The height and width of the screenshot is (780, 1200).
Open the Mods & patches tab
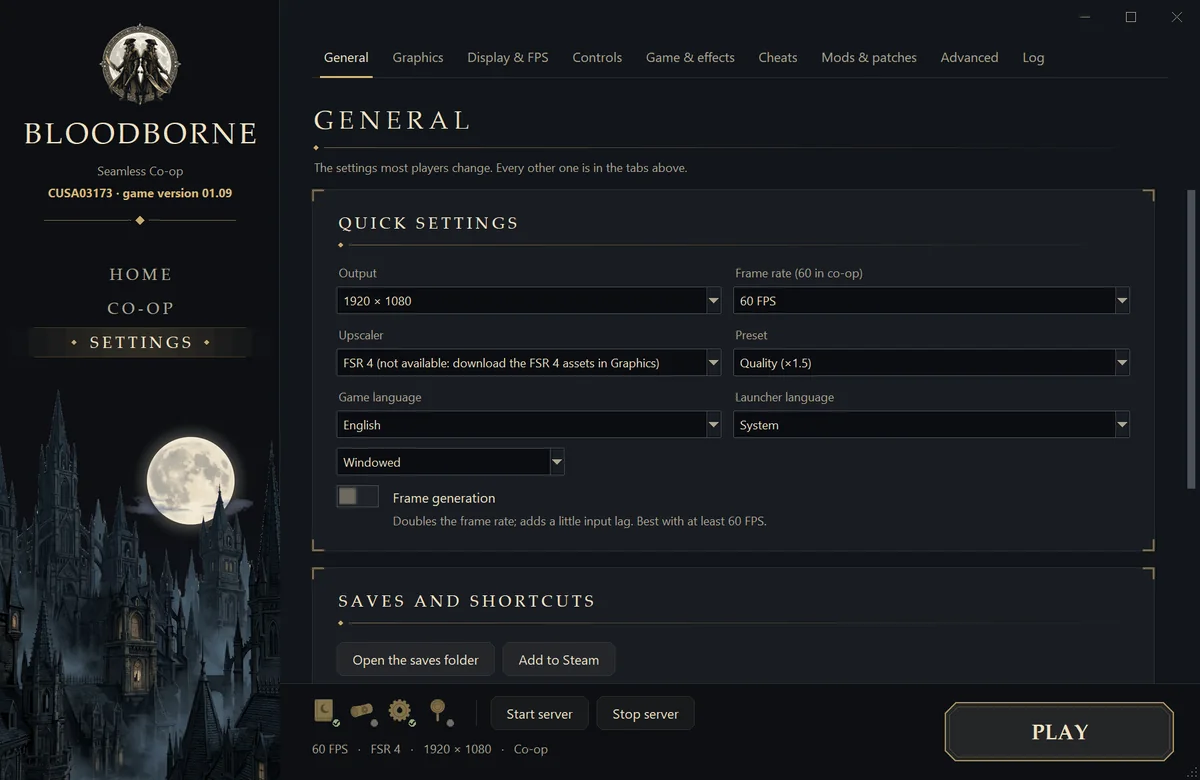[869, 57]
